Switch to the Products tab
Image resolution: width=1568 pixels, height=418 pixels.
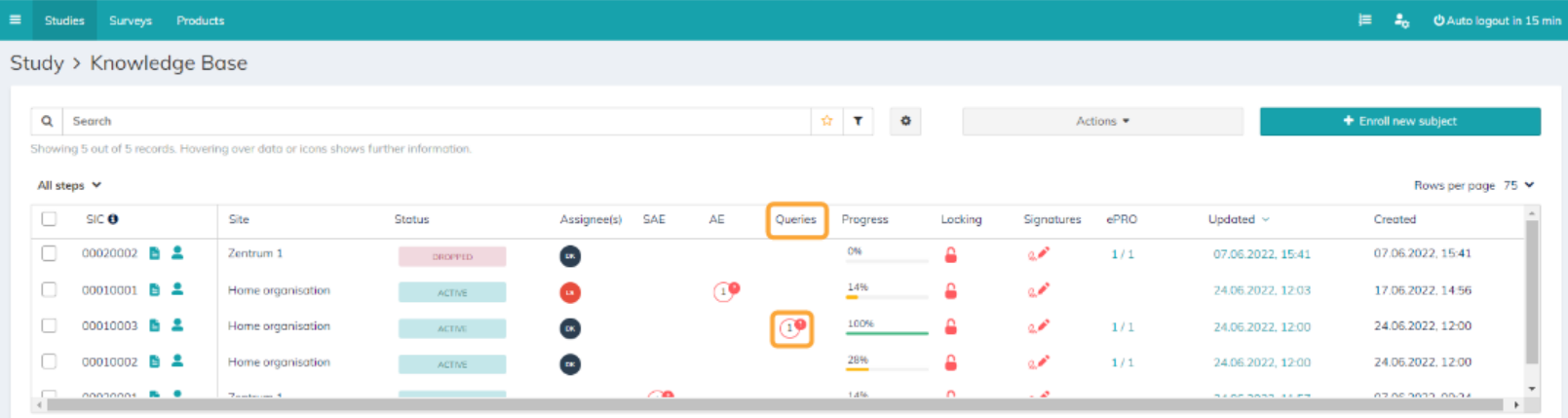[200, 19]
